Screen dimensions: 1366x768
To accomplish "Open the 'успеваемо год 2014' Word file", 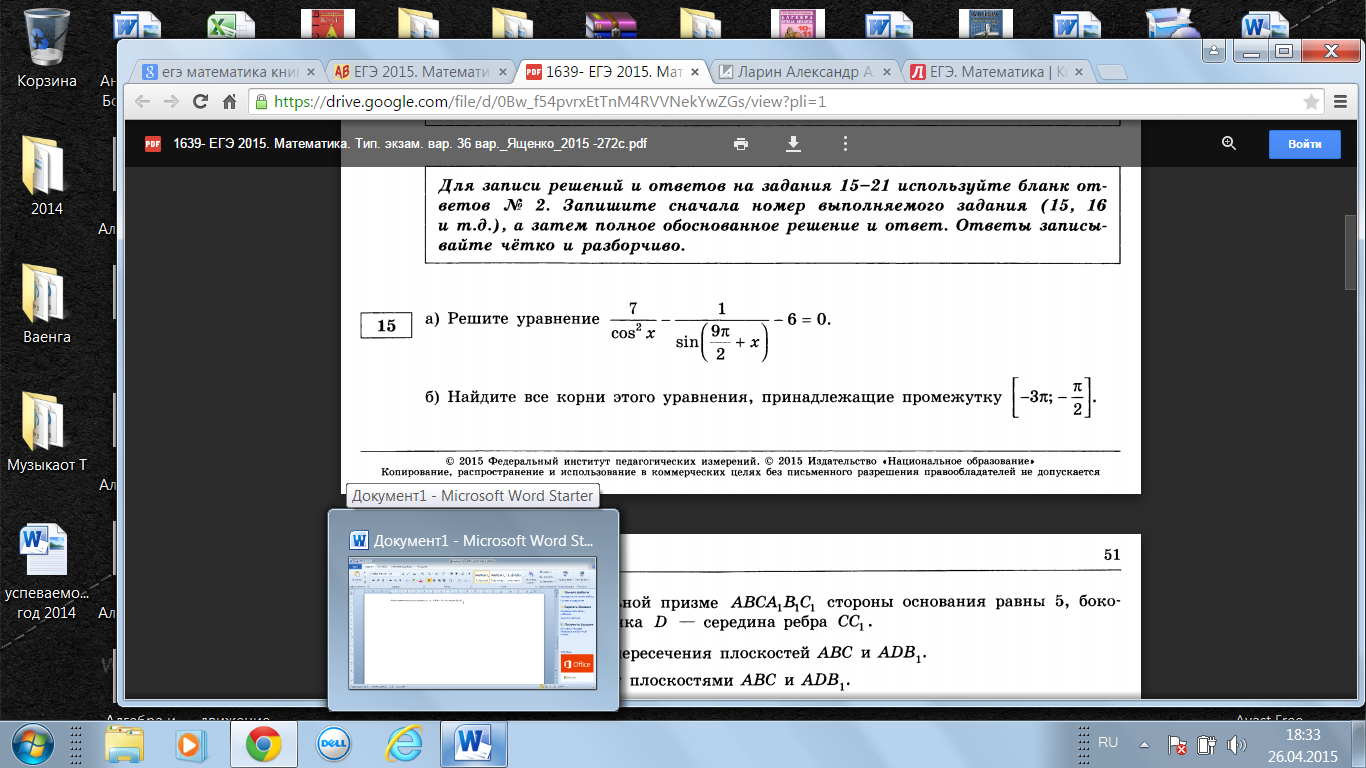I will (x=46, y=571).
